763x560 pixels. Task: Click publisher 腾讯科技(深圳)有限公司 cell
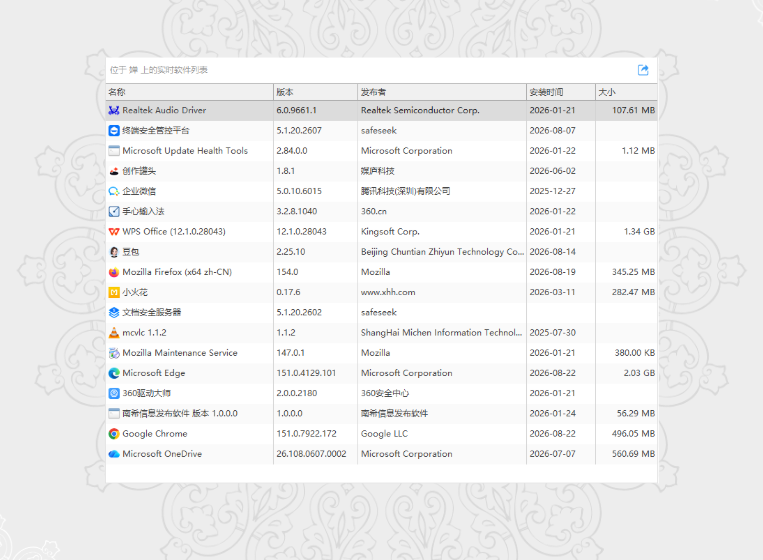405,191
